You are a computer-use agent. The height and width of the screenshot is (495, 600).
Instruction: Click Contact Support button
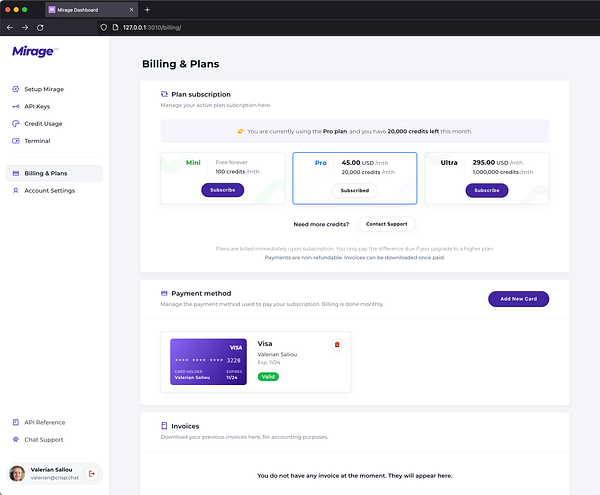pyautogui.click(x=386, y=224)
